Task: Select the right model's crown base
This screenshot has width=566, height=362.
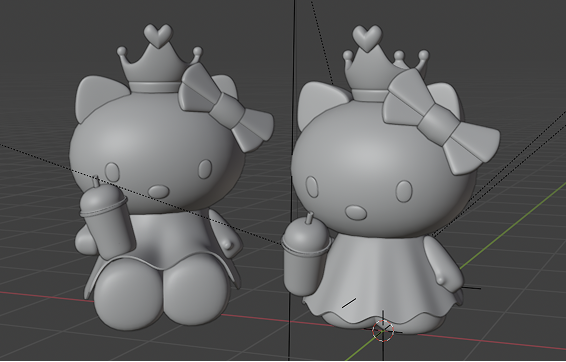Action: [369, 95]
